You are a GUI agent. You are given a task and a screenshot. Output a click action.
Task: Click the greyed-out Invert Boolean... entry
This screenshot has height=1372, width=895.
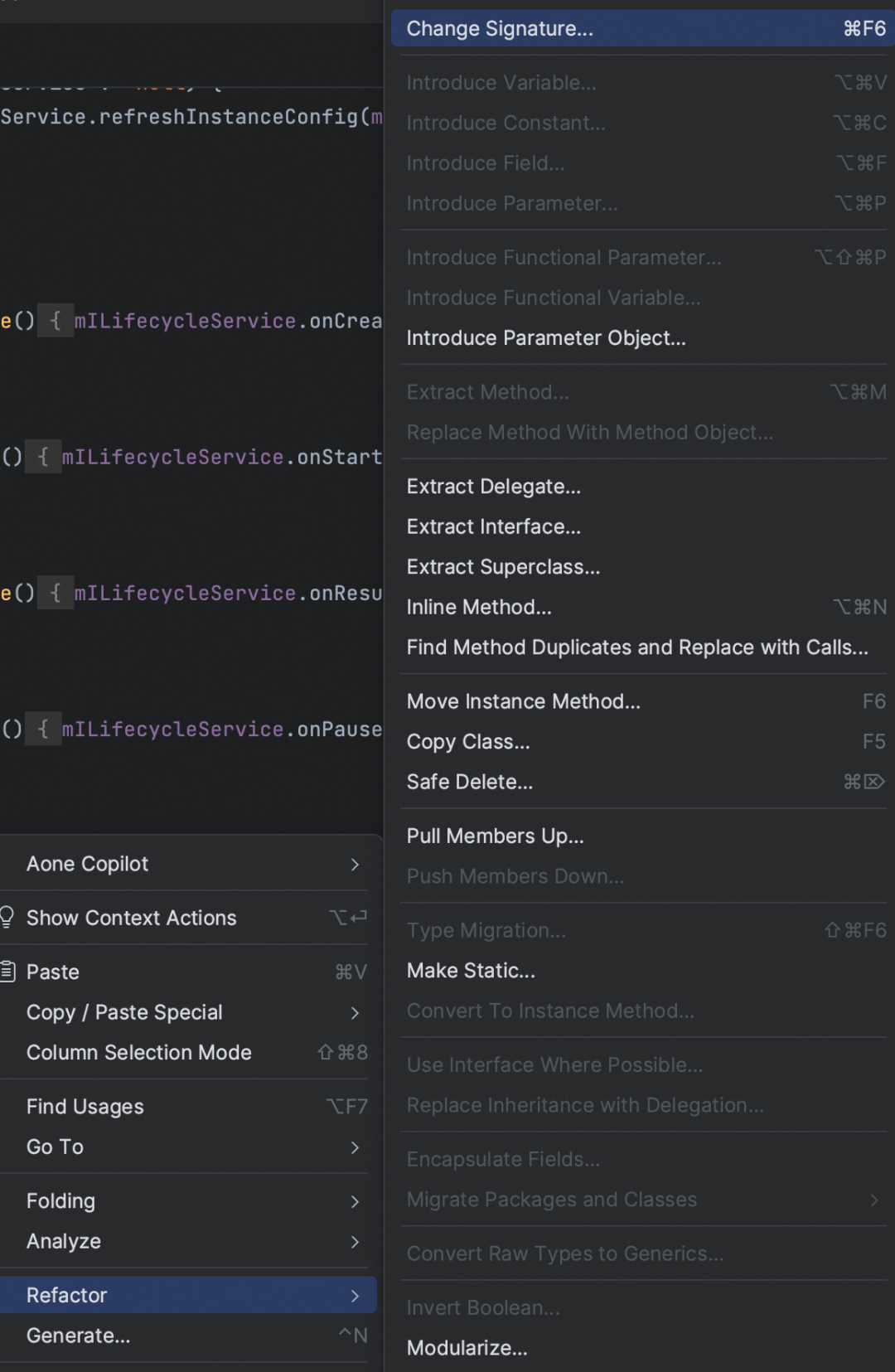[x=643, y=1307]
